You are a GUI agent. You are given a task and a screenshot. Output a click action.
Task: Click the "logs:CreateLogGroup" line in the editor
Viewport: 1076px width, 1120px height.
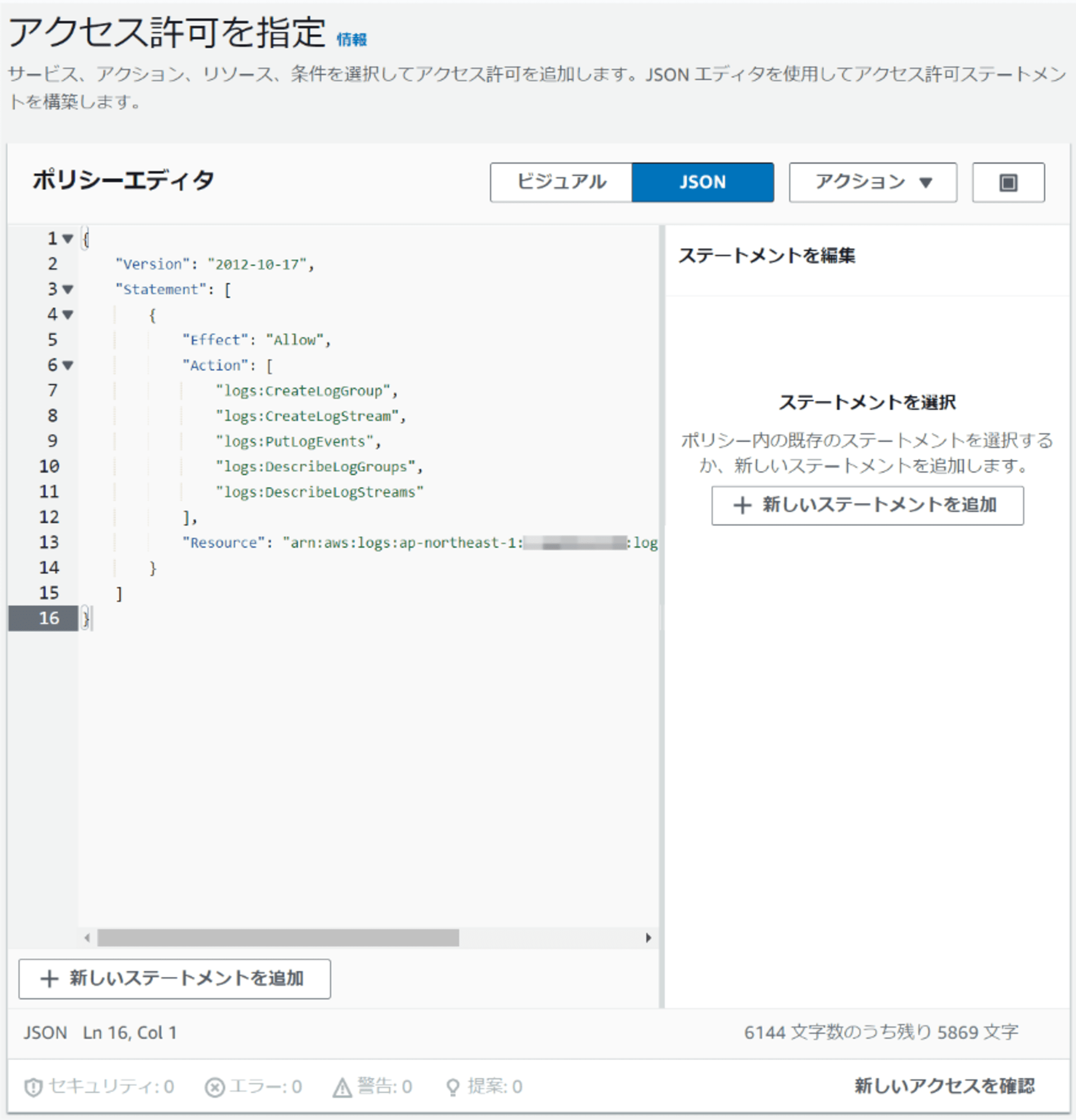pyautogui.click(x=306, y=391)
